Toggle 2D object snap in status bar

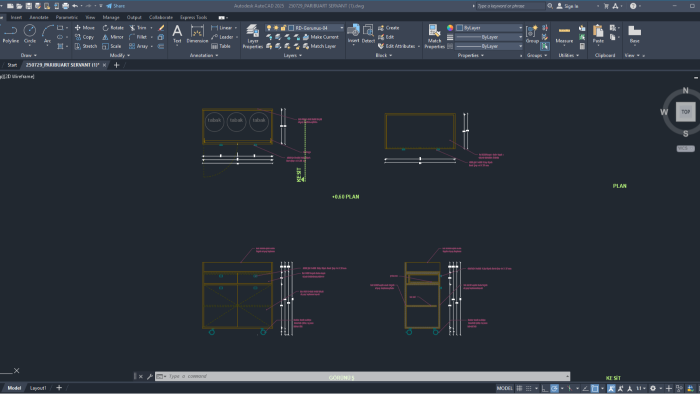[595, 388]
